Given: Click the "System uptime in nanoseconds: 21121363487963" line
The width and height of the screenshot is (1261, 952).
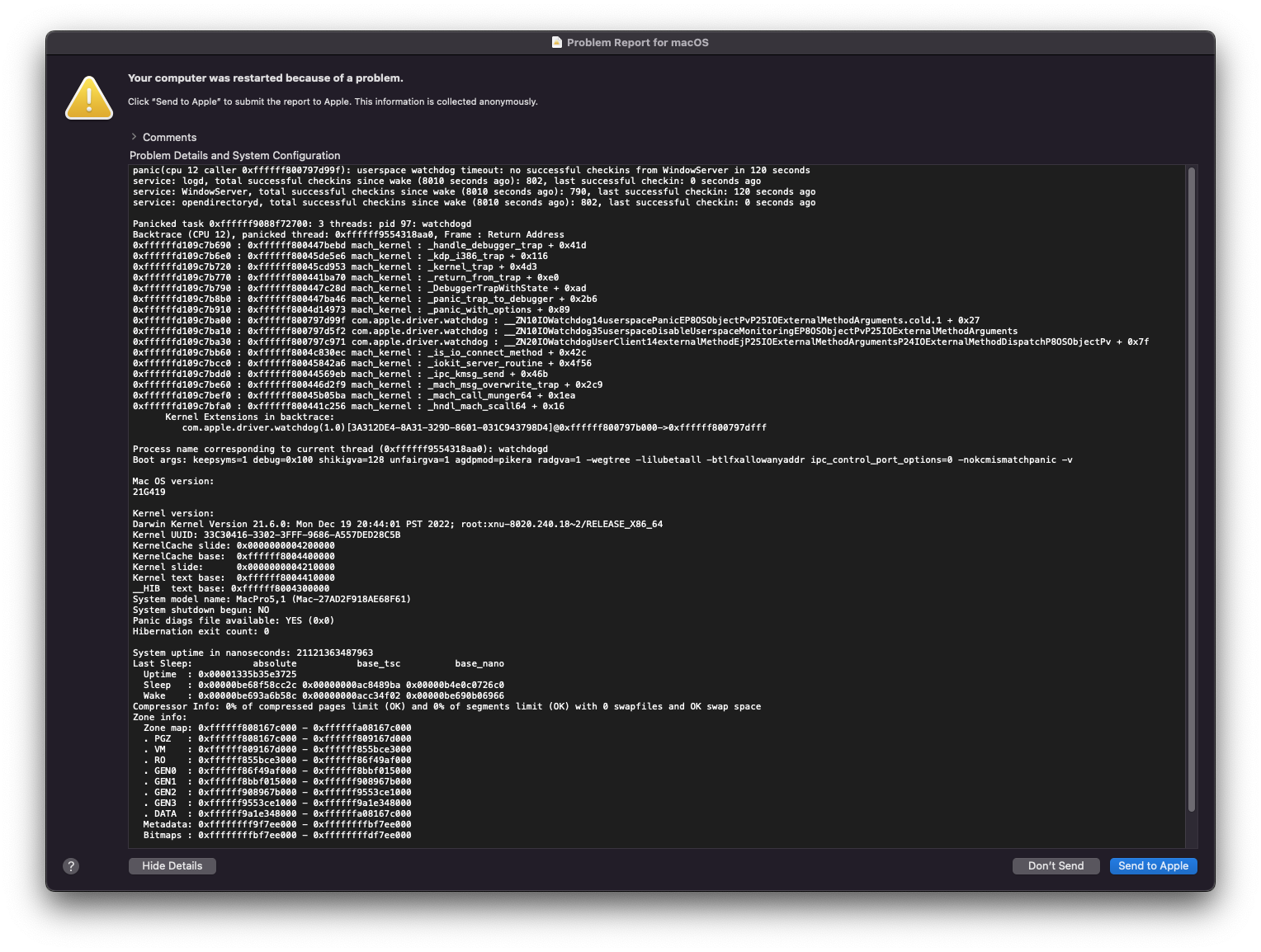Looking at the screenshot, I should [253, 653].
